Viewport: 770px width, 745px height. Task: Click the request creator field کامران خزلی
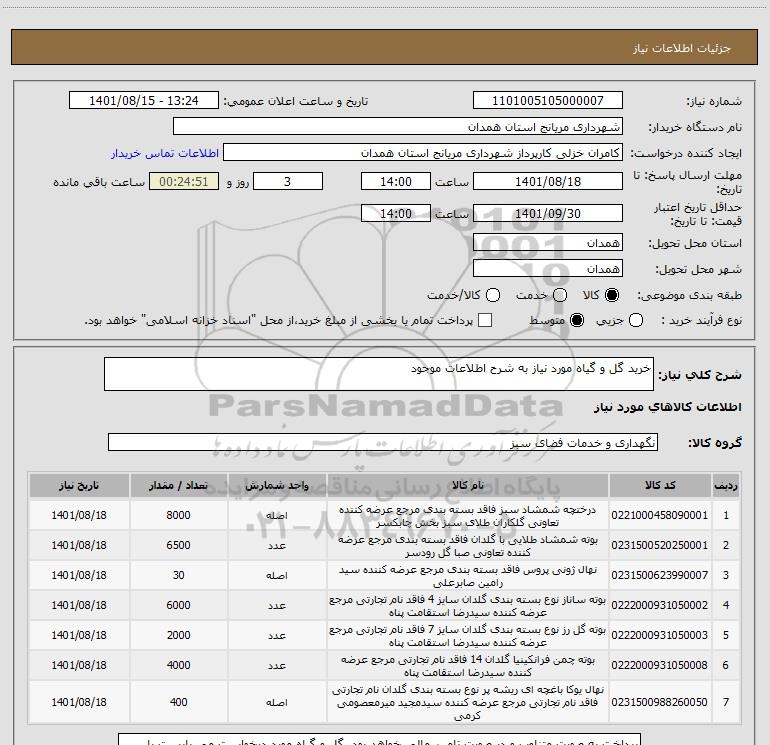(423, 152)
